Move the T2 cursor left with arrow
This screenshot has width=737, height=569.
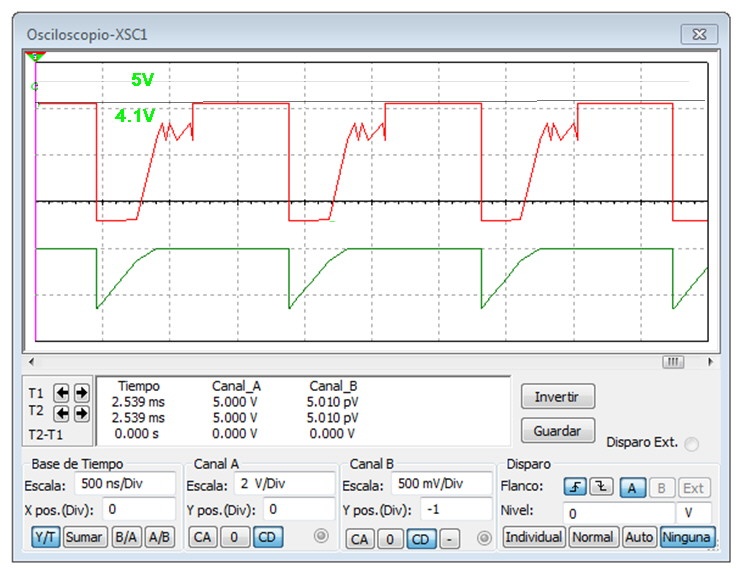coord(59,413)
